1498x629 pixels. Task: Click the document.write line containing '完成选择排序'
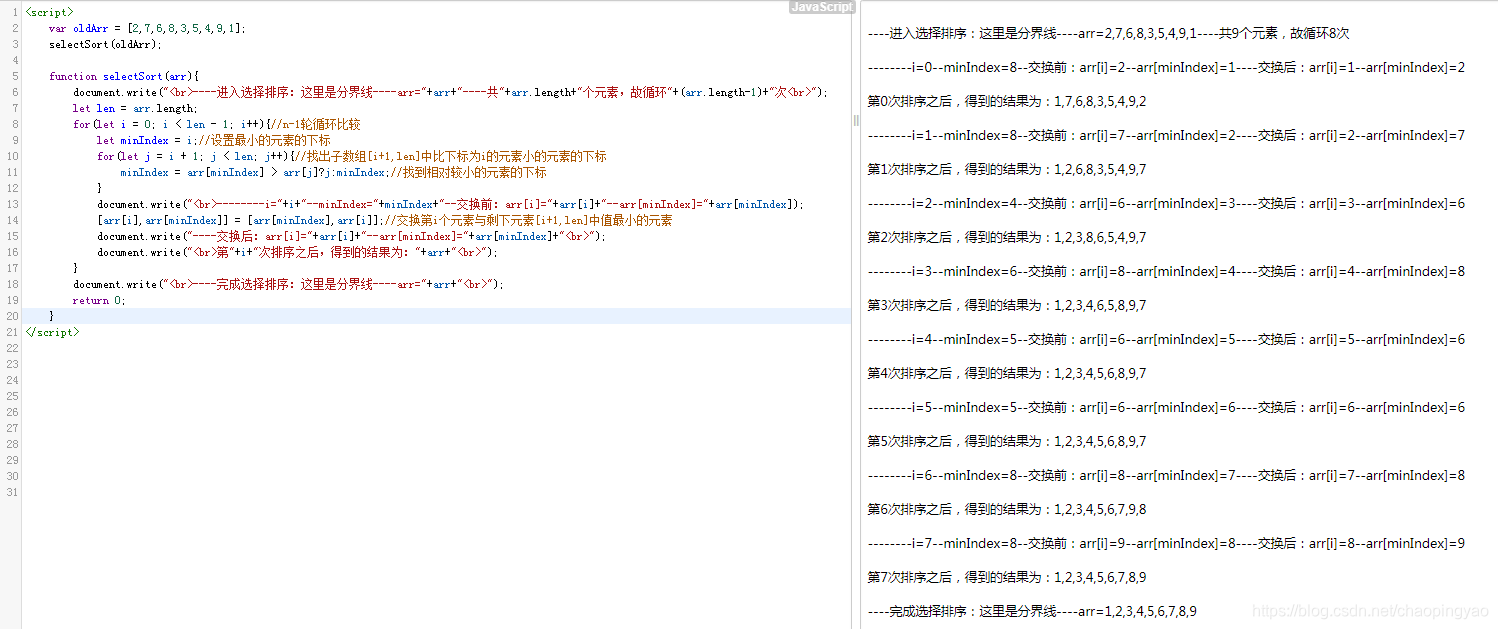pyautogui.click(x=289, y=284)
